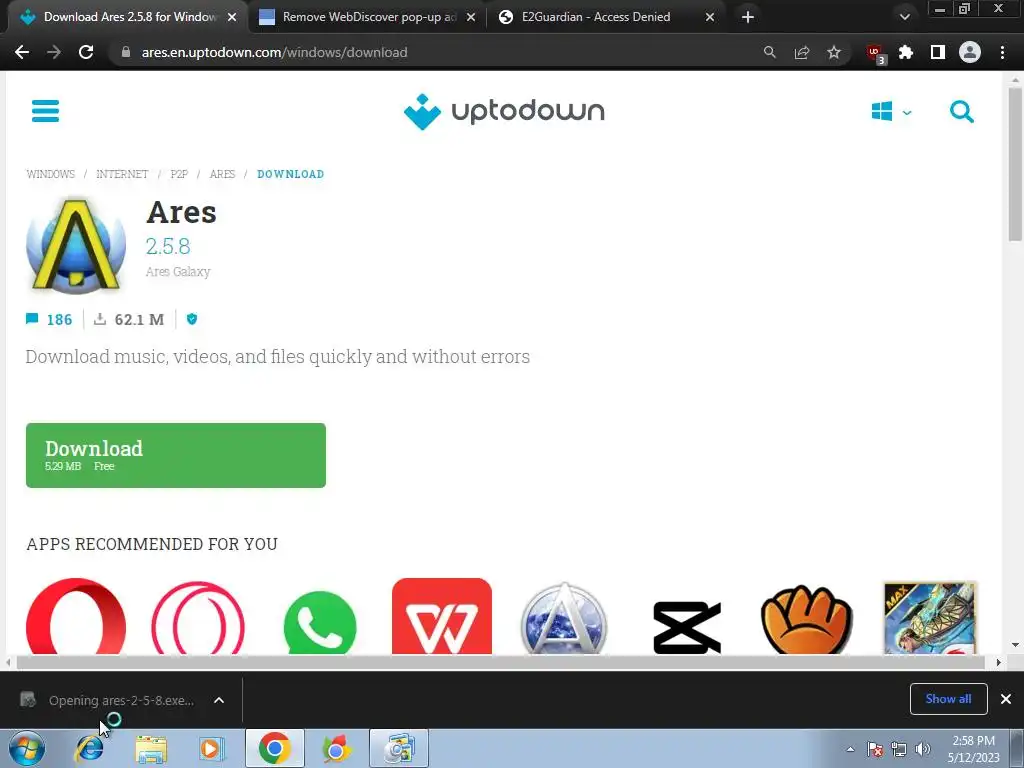Reload the current page
1024x768 pixels.
coord(86,52)
